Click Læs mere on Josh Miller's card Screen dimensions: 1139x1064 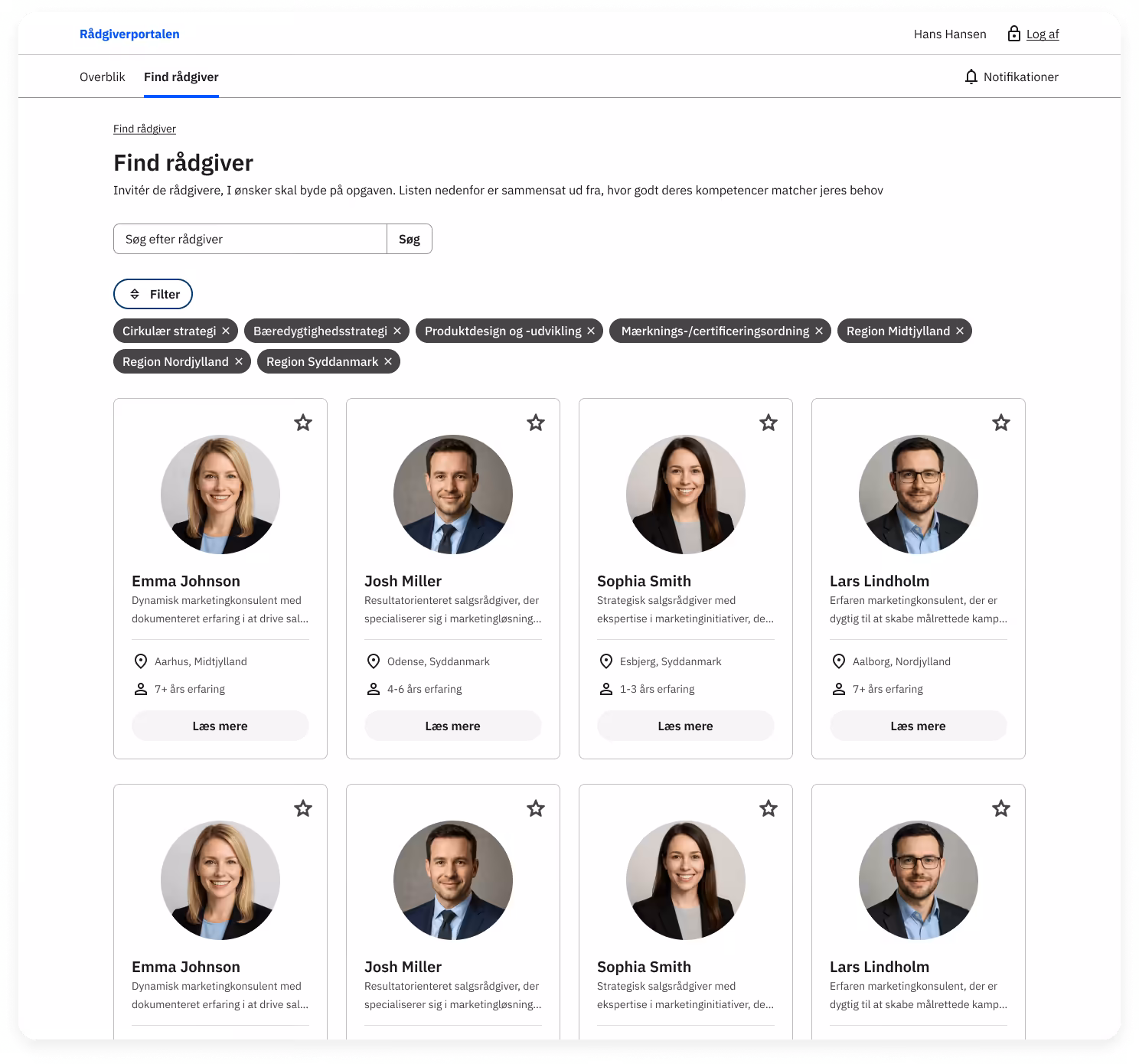[452, 725]
